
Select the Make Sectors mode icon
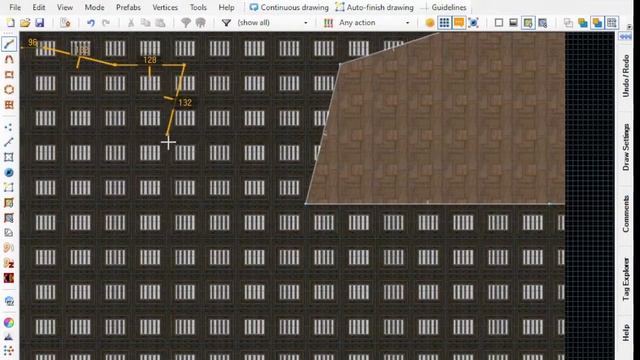(9, 187)
